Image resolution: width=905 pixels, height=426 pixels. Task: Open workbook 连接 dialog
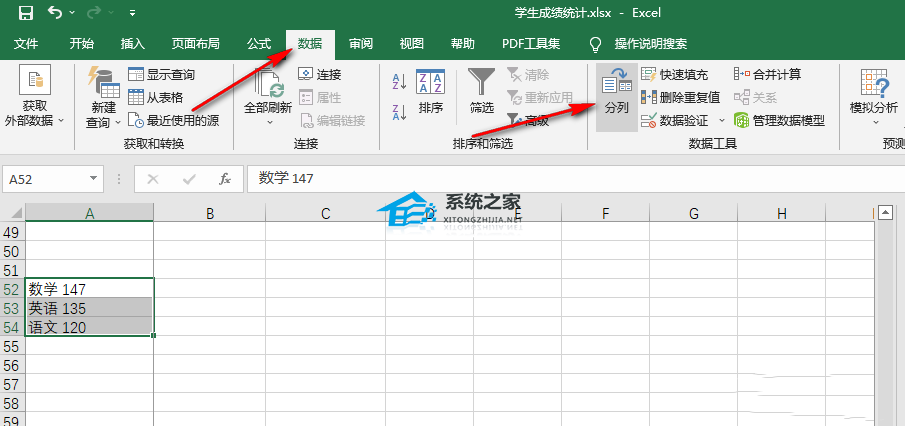(320, 74)
